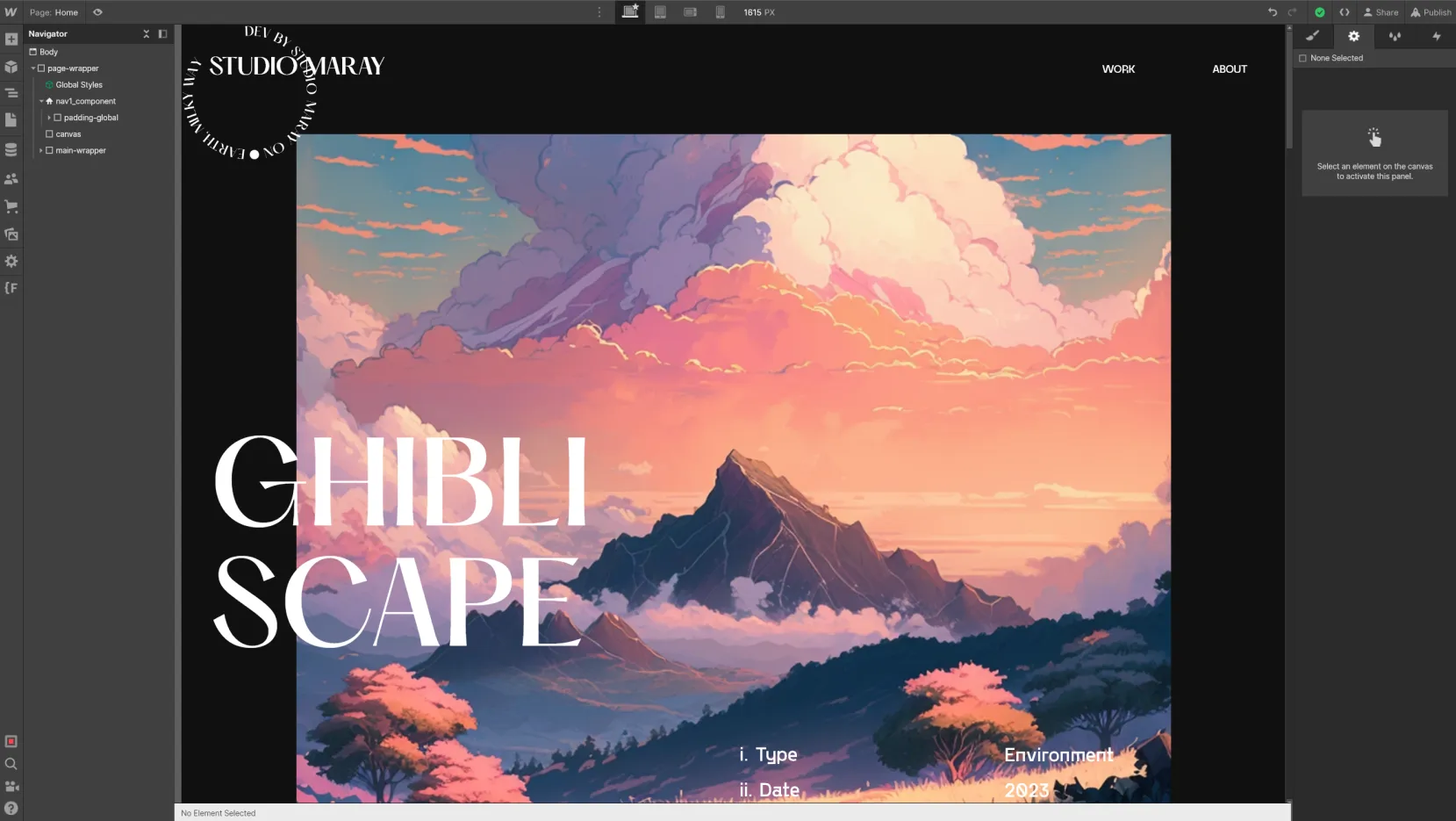Select the canvas element in Navigator
Viewport: 1456px width, 821px height.
coord(68,134)
